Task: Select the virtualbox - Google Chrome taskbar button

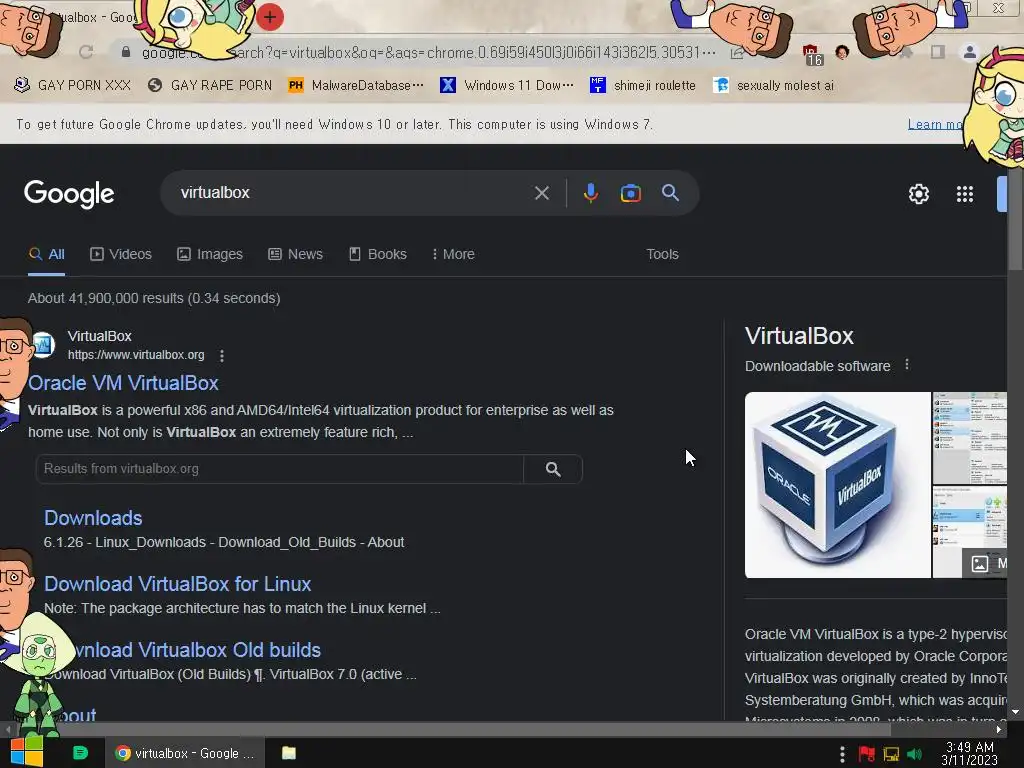Action: click(x=184, y=753)
